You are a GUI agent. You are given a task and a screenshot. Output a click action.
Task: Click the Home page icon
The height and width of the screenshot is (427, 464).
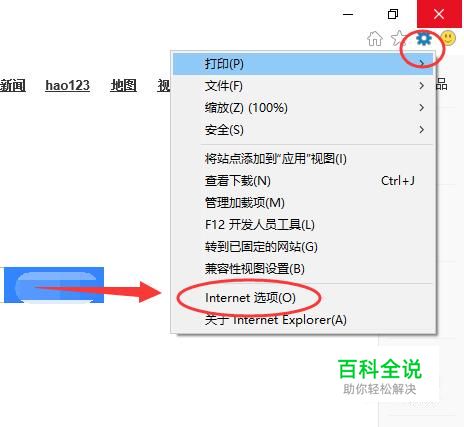(x=375, y=39)
